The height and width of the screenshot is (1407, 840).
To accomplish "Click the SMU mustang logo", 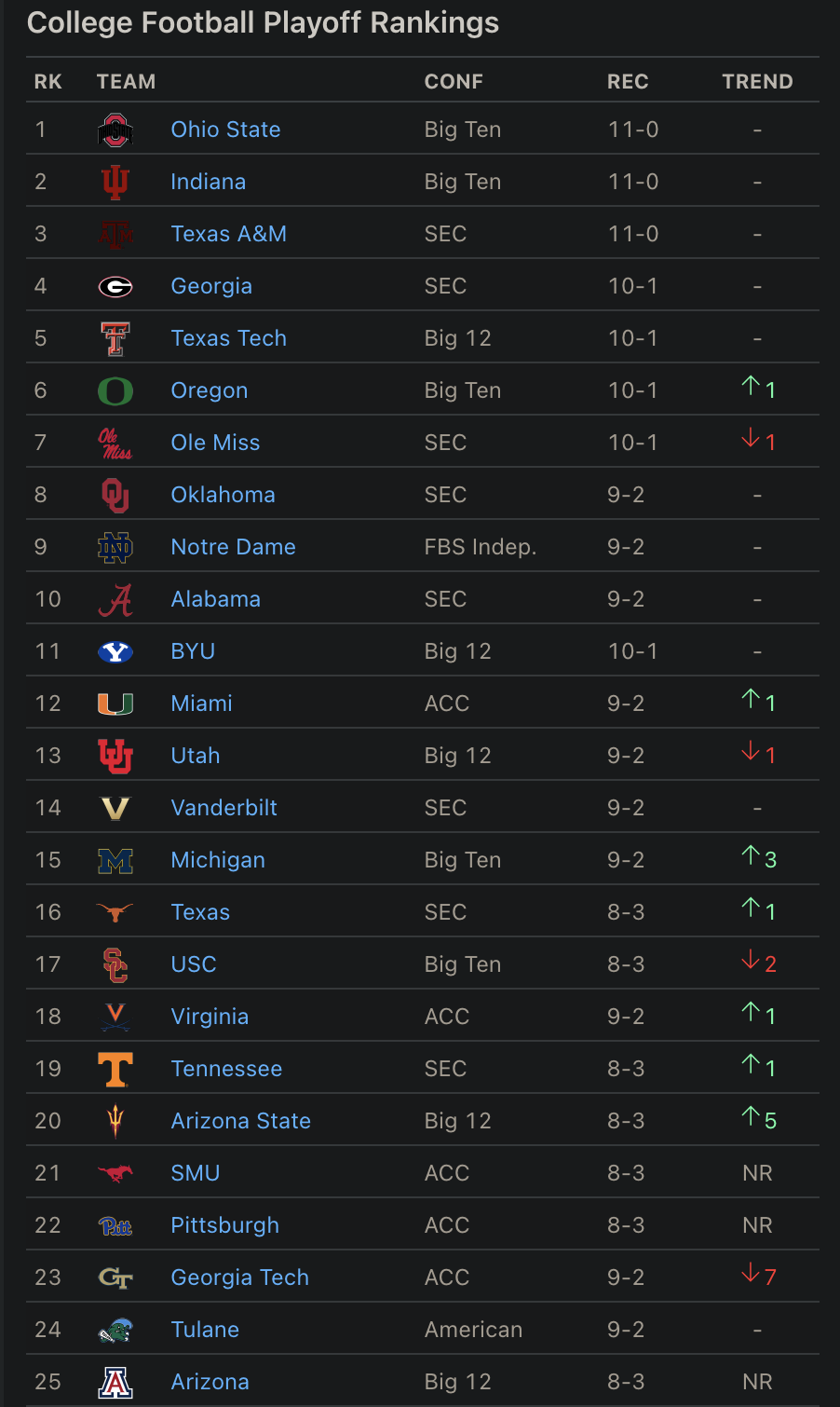I will point(115,1174).
